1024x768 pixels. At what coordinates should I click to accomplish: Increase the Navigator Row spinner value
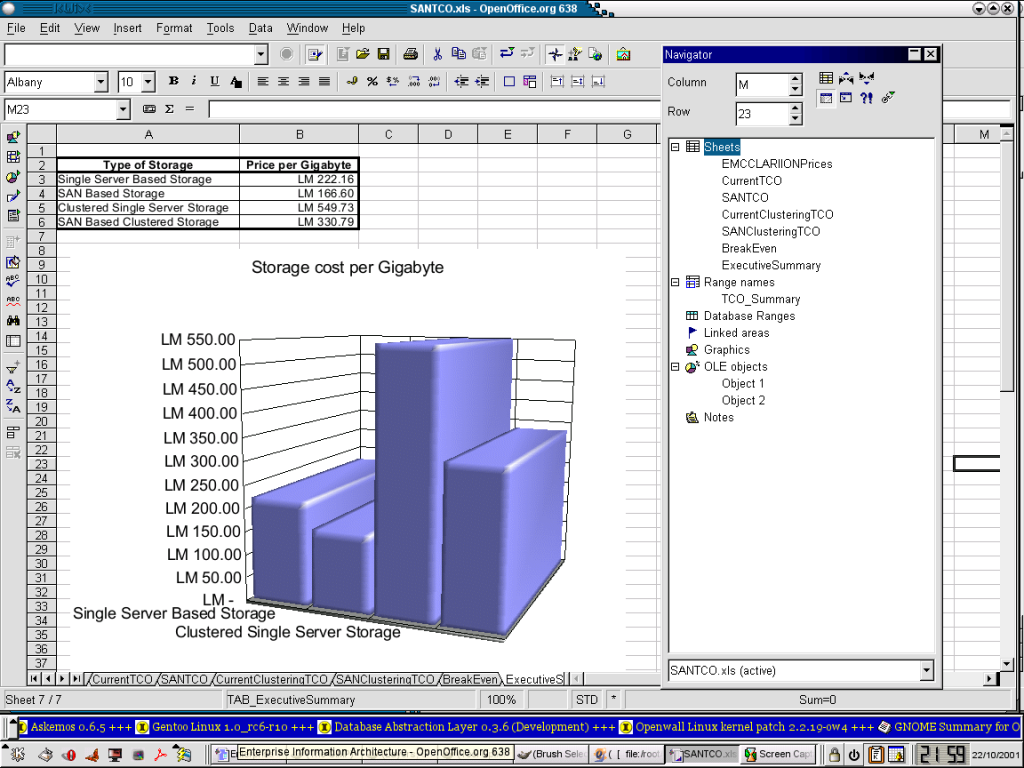[x=795, y=107]
